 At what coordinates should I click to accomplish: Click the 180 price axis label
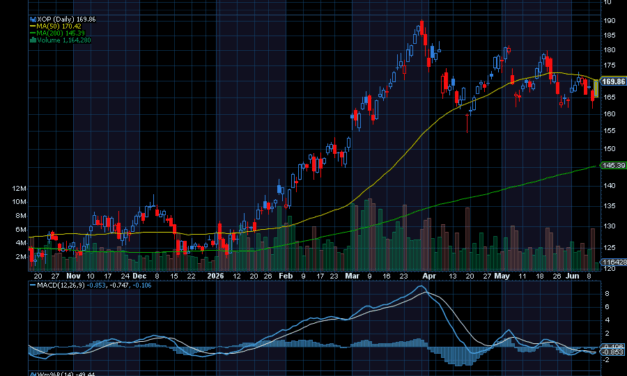tap(609, 50)
